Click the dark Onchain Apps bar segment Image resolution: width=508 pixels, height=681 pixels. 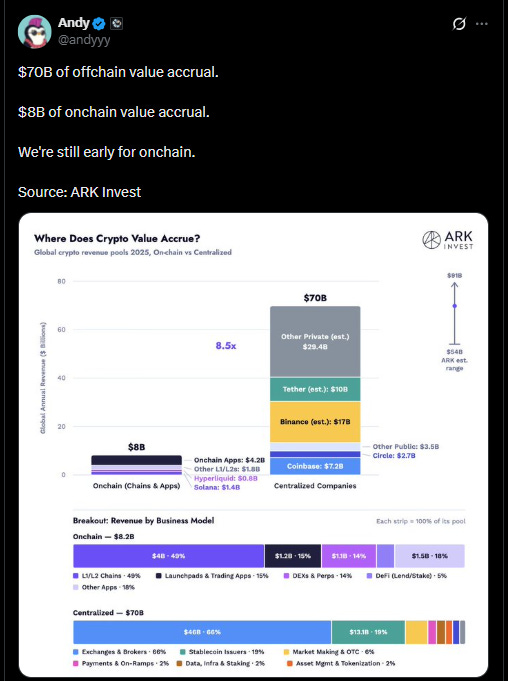pyautogui.click(x=136, y=460)
